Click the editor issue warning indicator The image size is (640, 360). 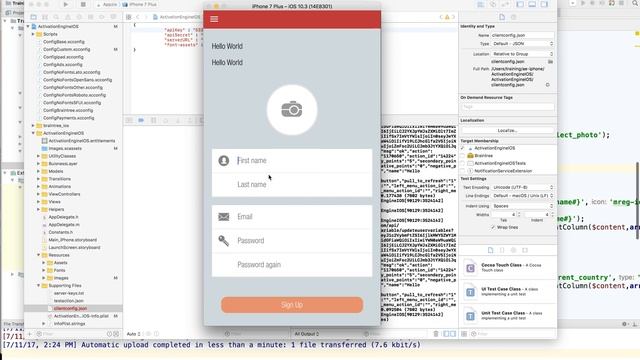pyautogui.click(x=447, y=17)
